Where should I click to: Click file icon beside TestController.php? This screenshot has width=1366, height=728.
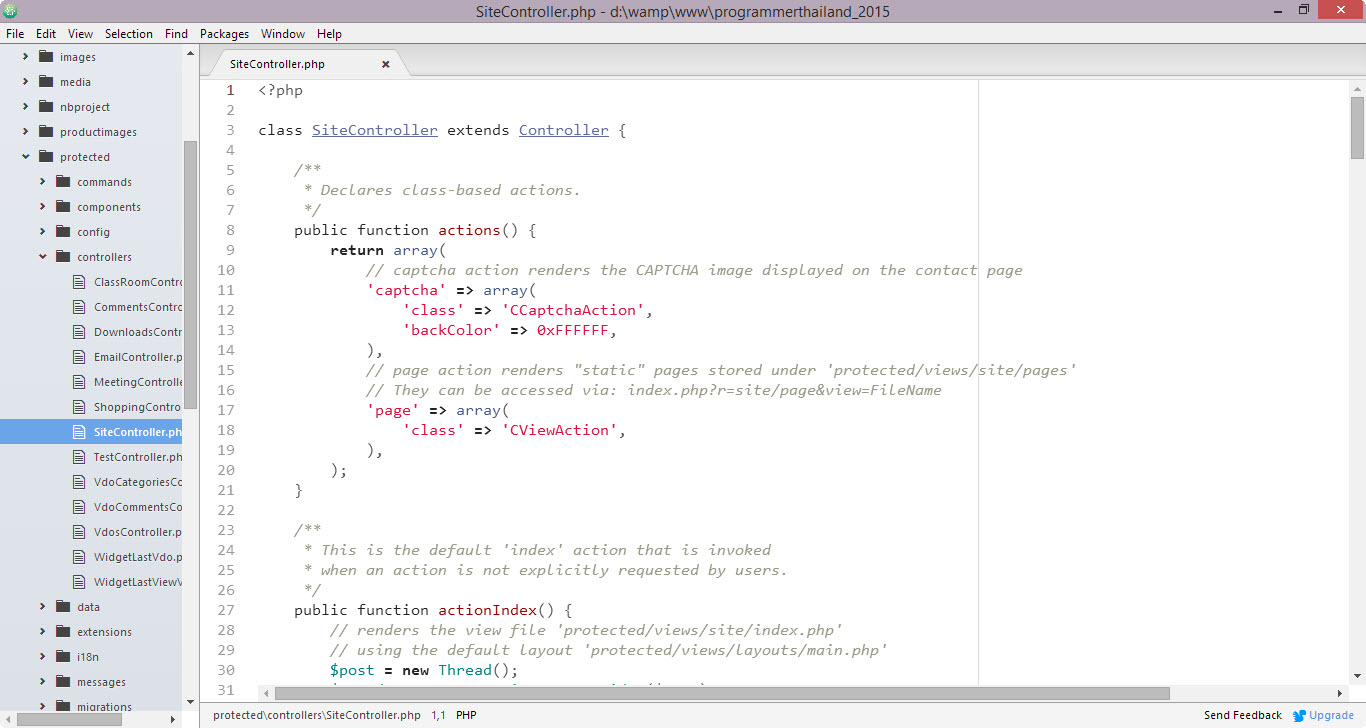[80, 457]
